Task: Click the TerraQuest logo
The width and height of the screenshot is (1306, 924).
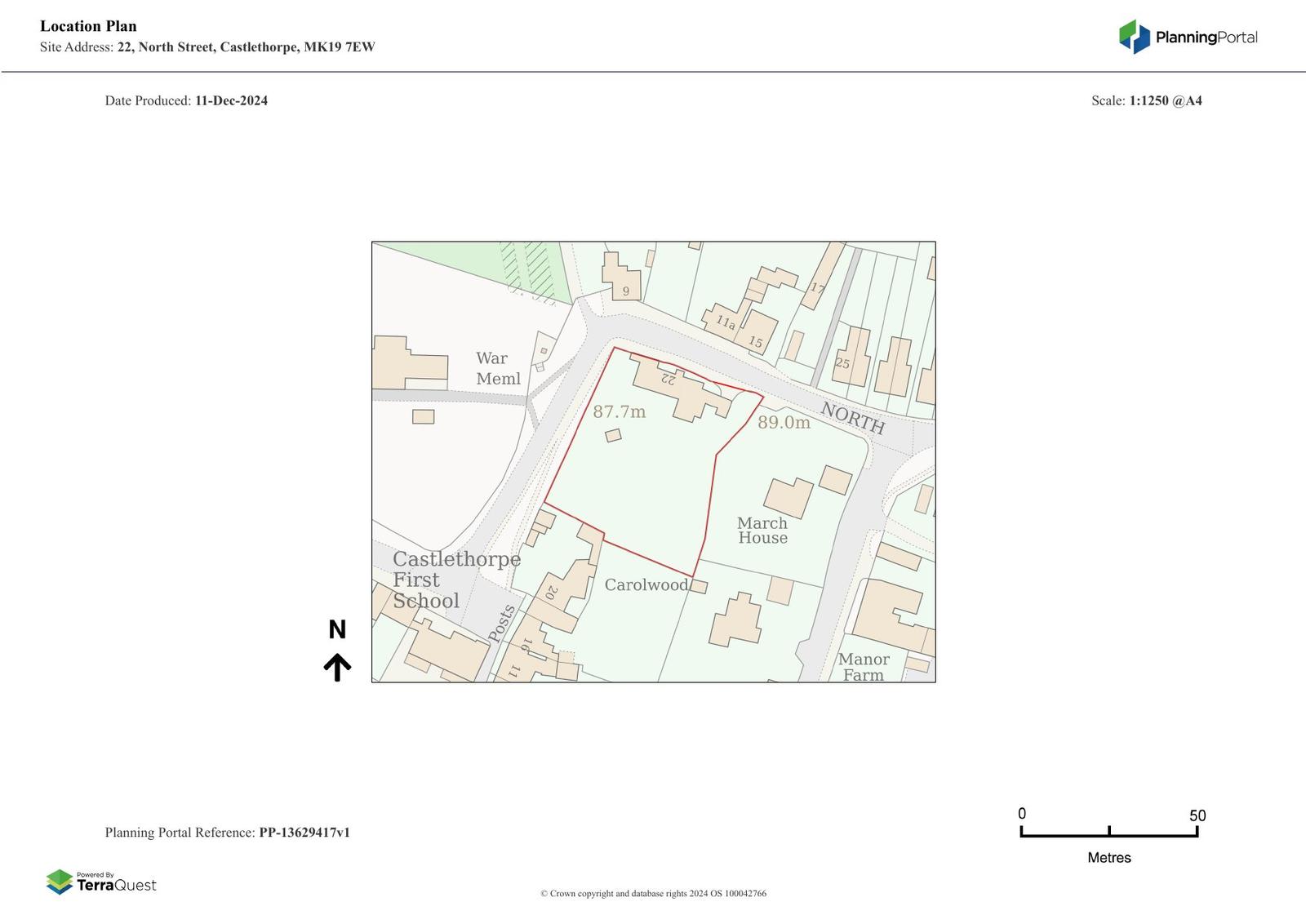Action: pyautogui.click(x=101, y=882)
